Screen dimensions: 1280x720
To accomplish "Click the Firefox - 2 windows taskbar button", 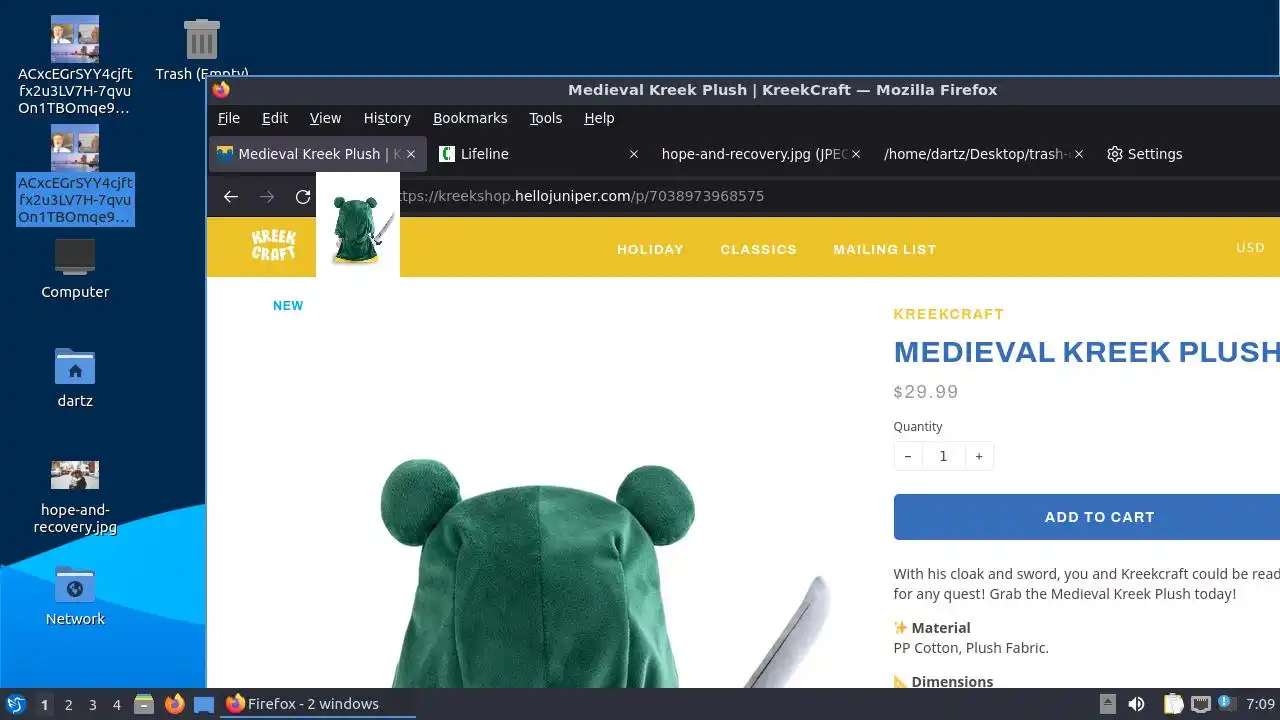I will (319, 704).
